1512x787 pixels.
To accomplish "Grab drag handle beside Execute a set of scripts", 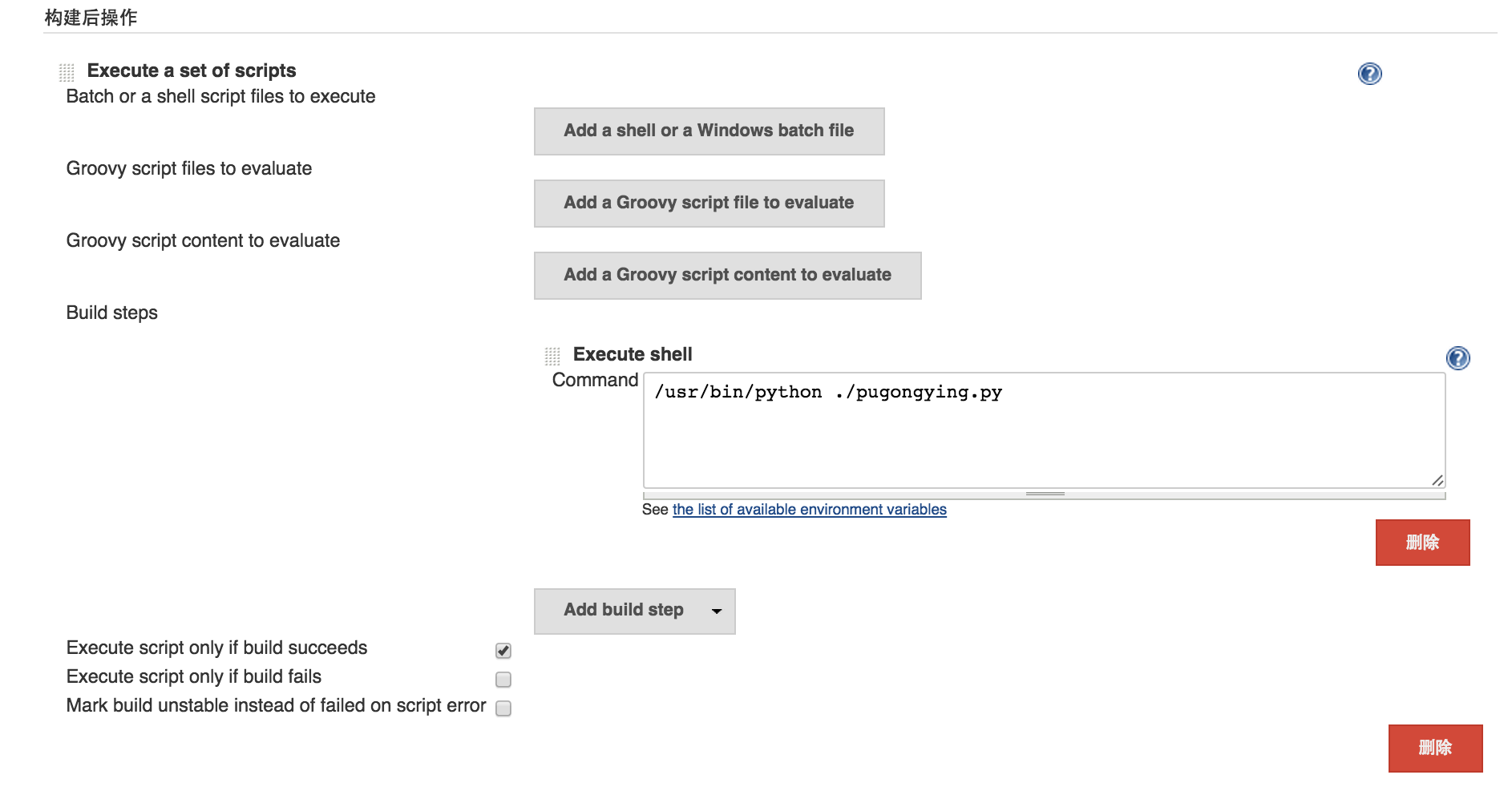I will [67, 73].
